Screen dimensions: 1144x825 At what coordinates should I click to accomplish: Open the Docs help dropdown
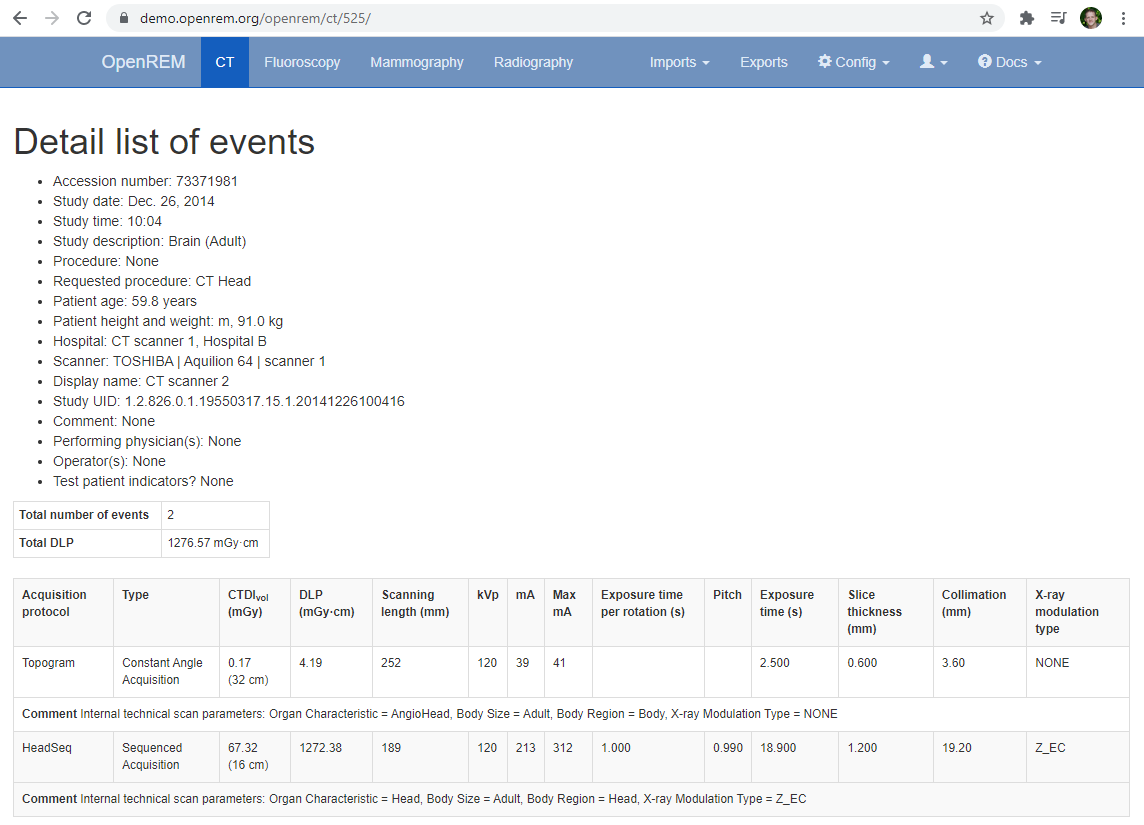(1010, 62)
